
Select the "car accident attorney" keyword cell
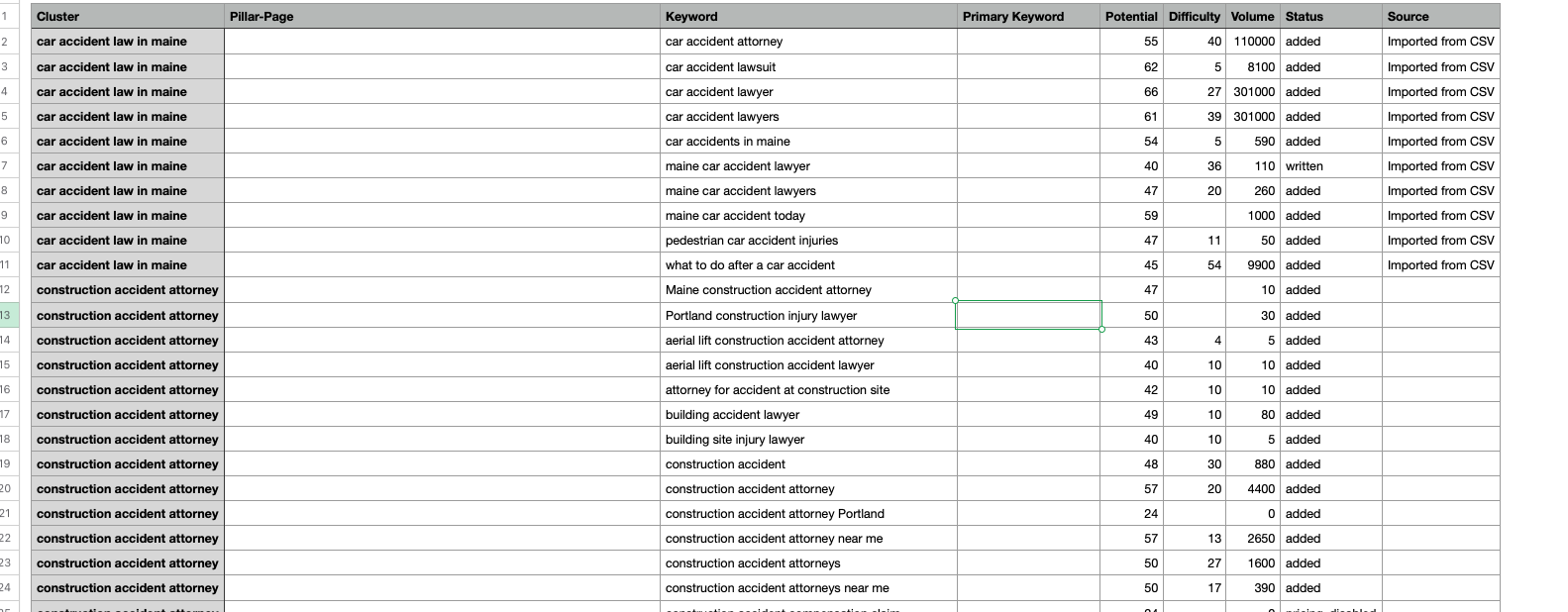(x=808, y=42)
